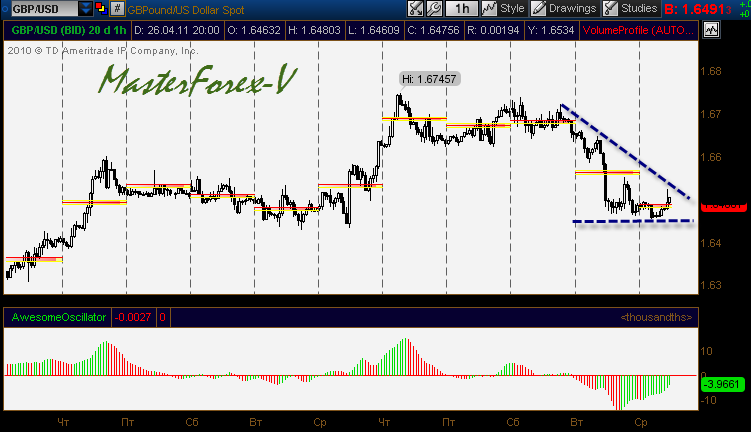Click the hash (#) symbol button
The height and width of the screenshot is (432, 751).
tap(117, 9)
